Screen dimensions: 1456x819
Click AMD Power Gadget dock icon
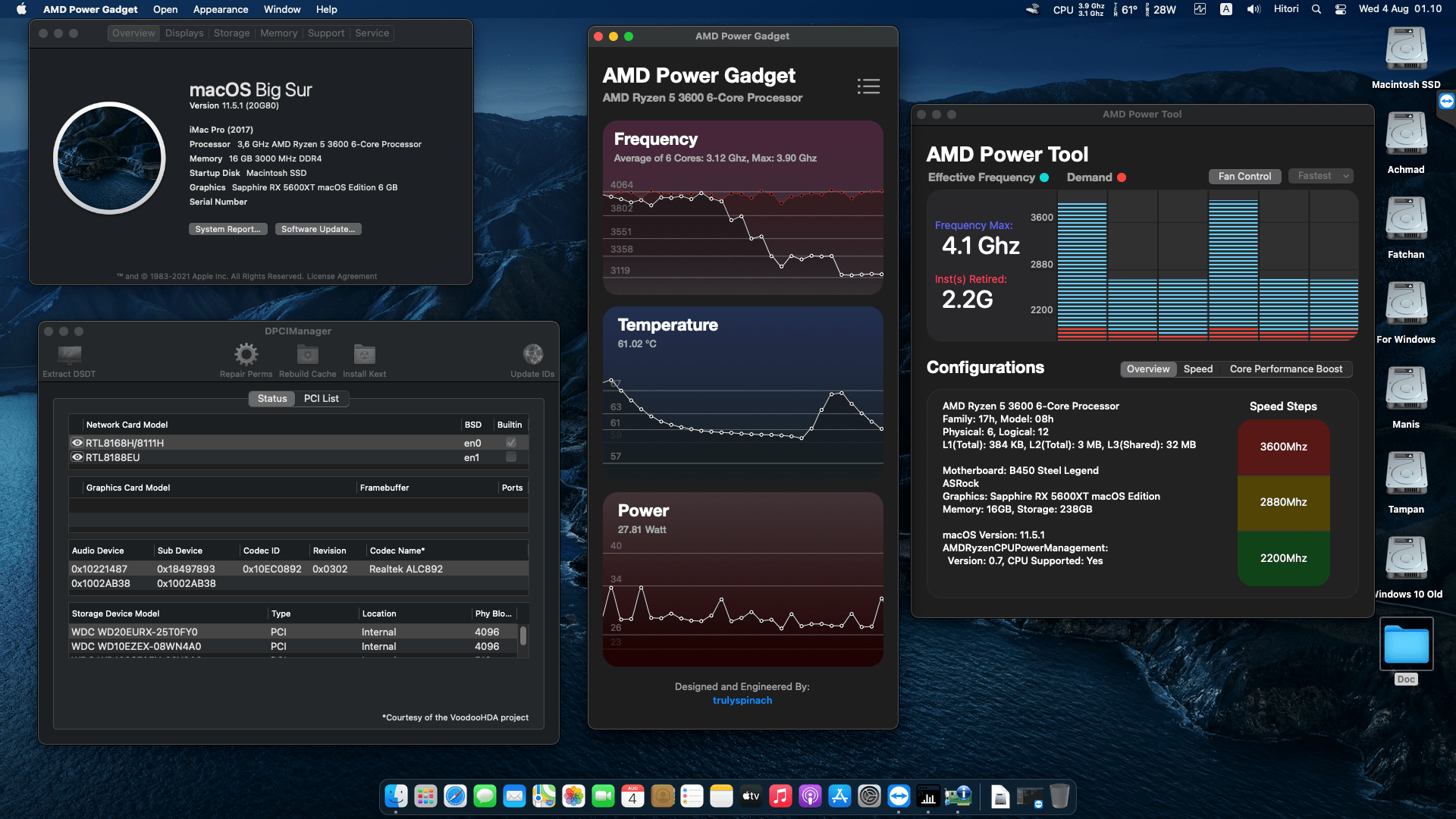click(928, 795)
